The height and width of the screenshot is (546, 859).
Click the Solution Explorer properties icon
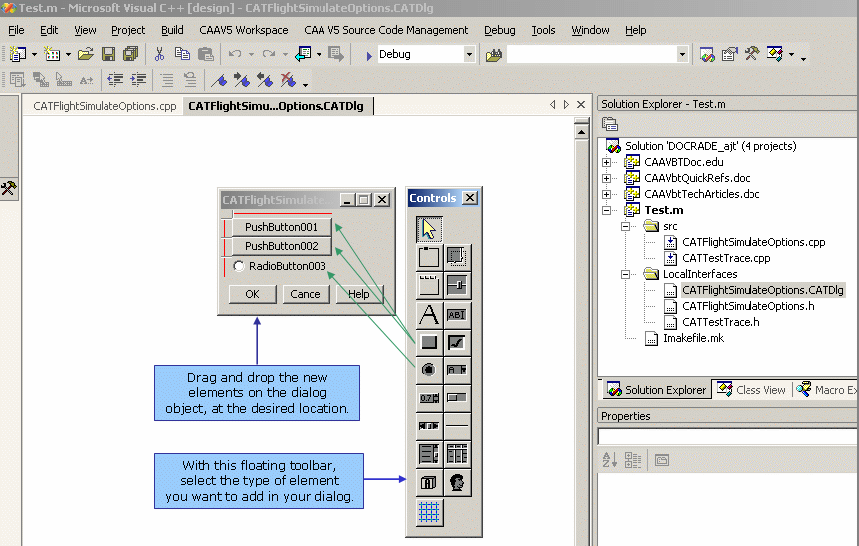(610, 125)
